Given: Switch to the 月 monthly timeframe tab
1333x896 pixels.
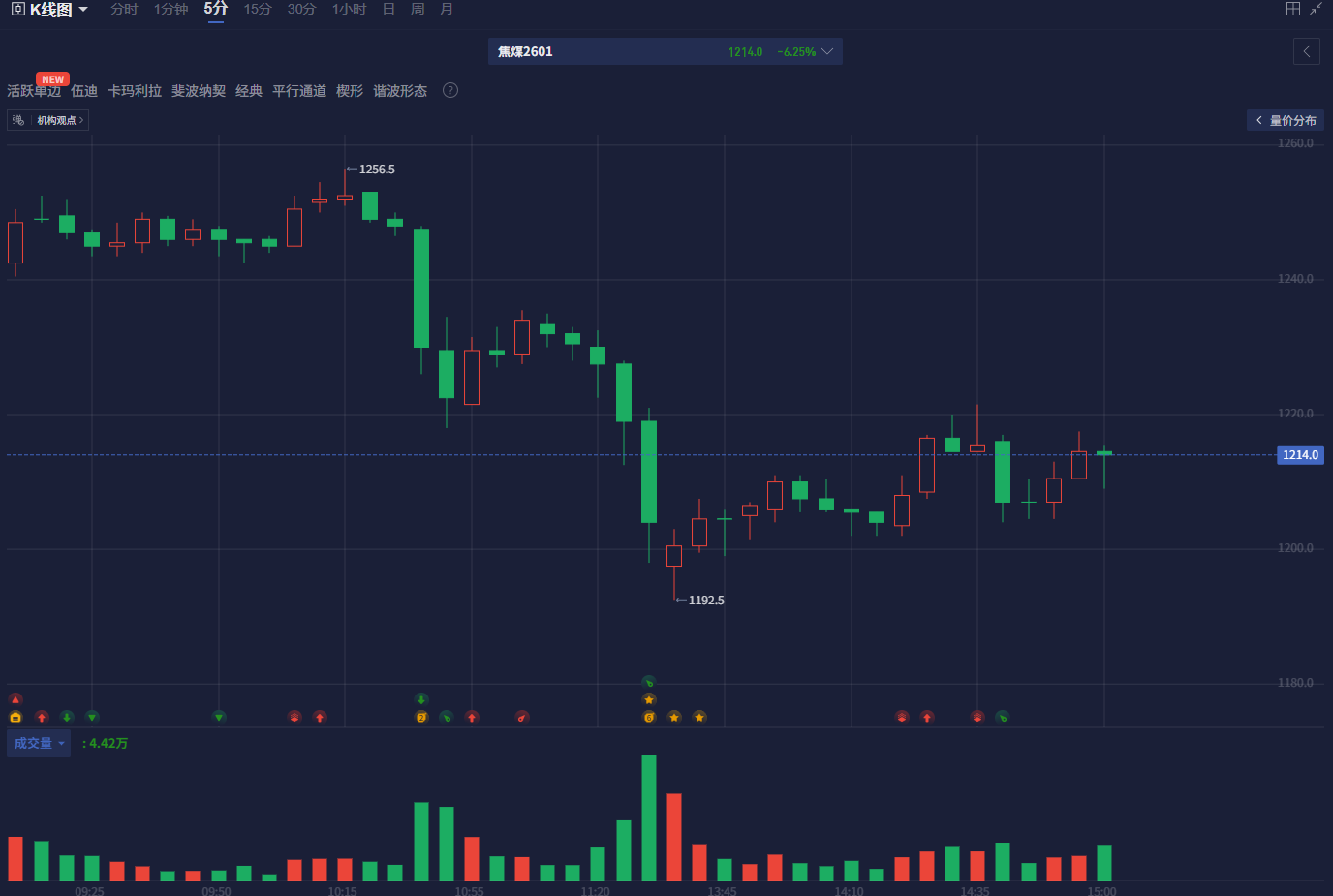Looking at the screenshot, I should (x=447, y=9).
